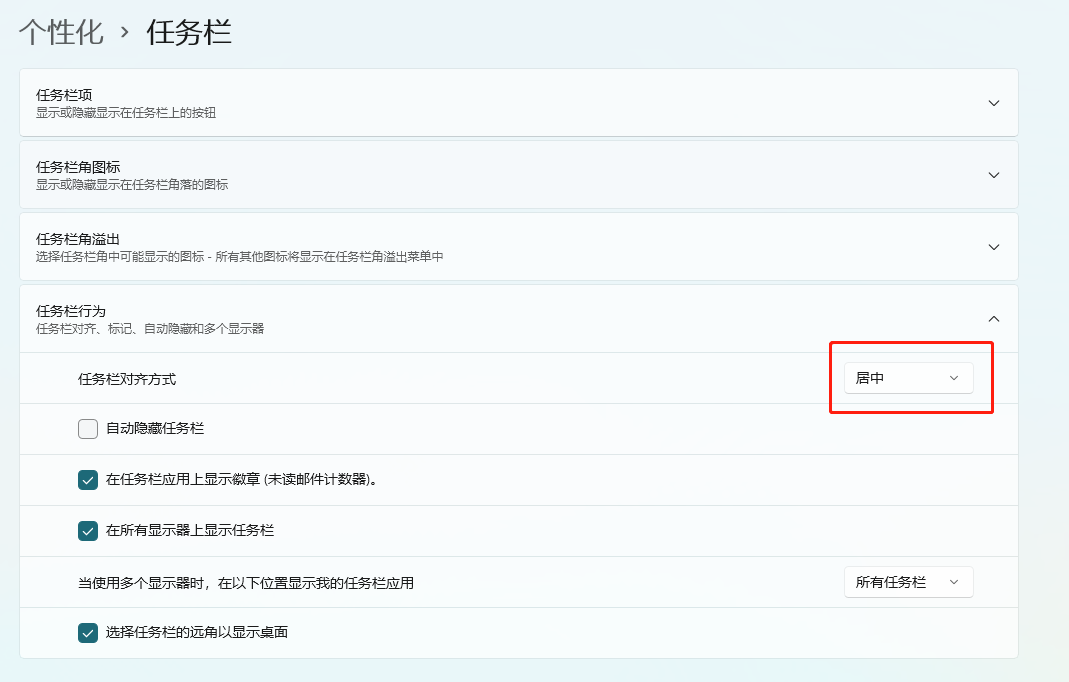Click the chevron on the 任务栏项 row
Image resolution: width=1069 pixels, height=682 pixels.
[993, 103]
